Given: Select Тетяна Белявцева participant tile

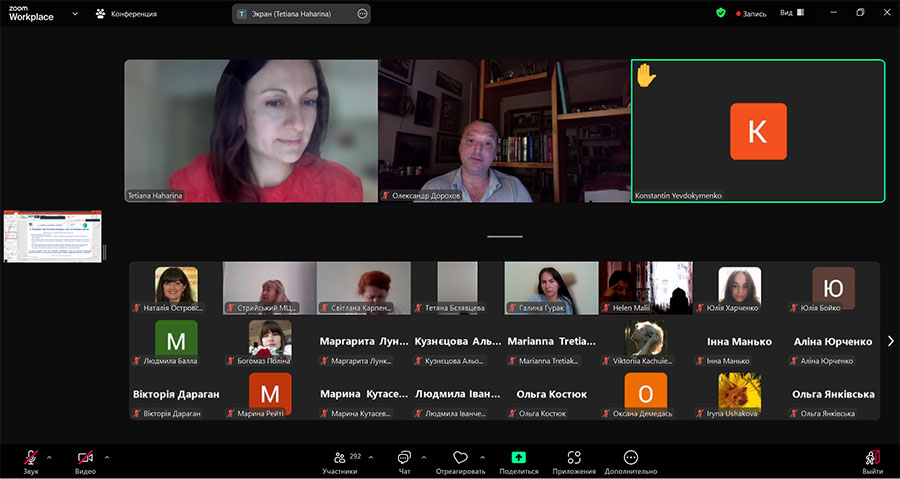Looking at the screenshot, I should pos(457,288).
